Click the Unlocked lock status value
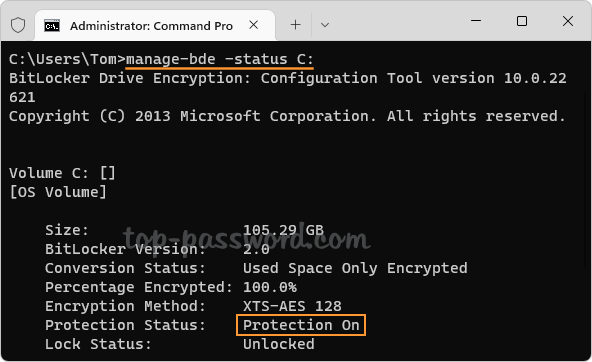The height and width of the screenshot is (362, 592). click(279, 344)
